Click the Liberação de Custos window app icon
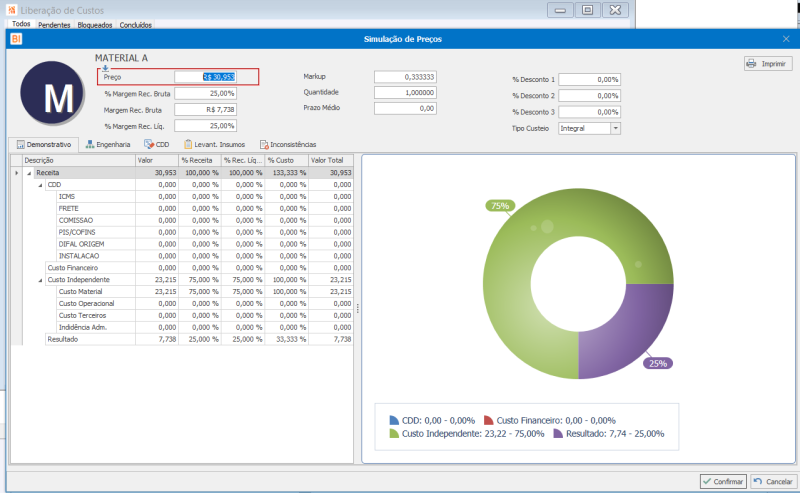 tap(12, 10)
